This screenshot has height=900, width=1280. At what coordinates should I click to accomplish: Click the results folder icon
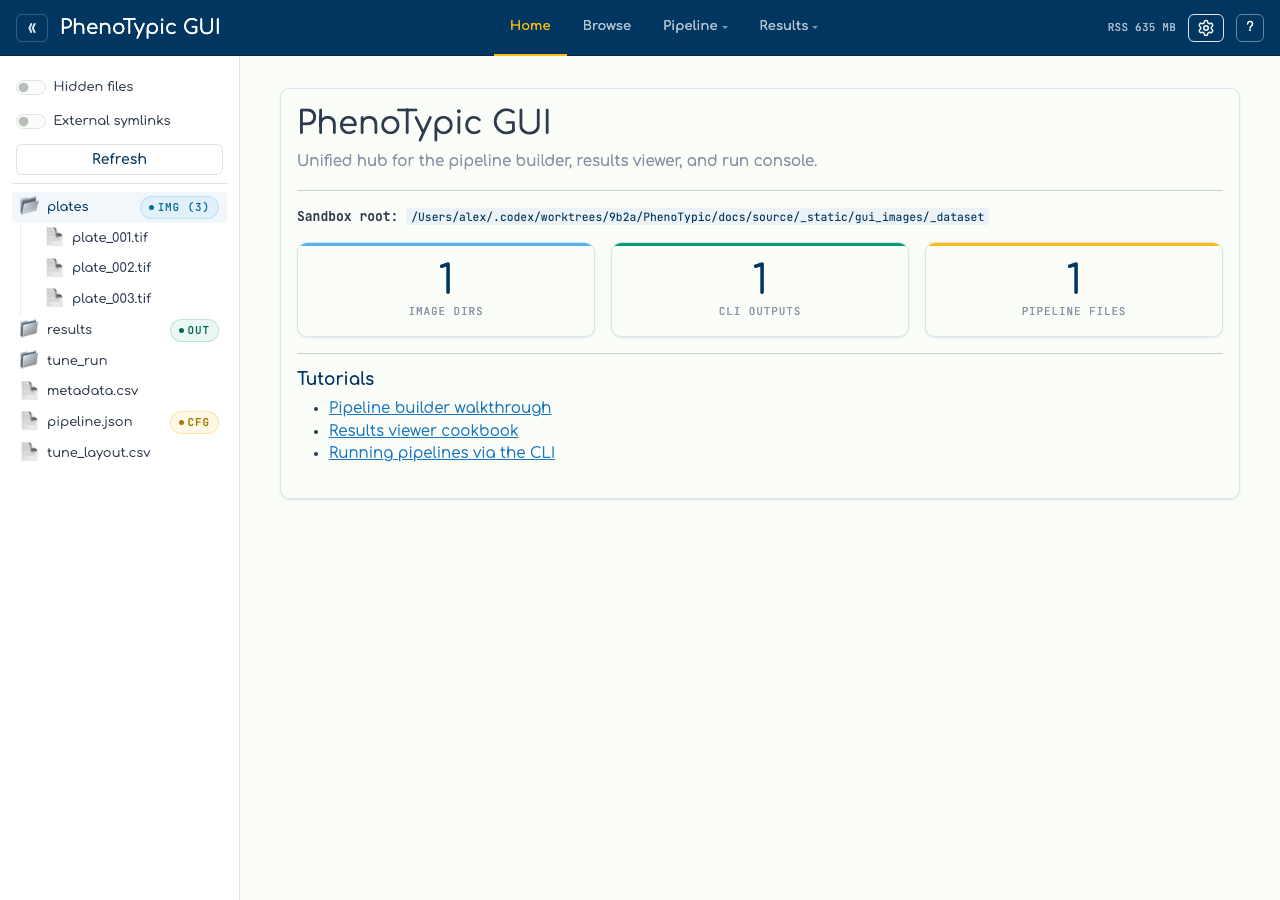click(29, 329)
